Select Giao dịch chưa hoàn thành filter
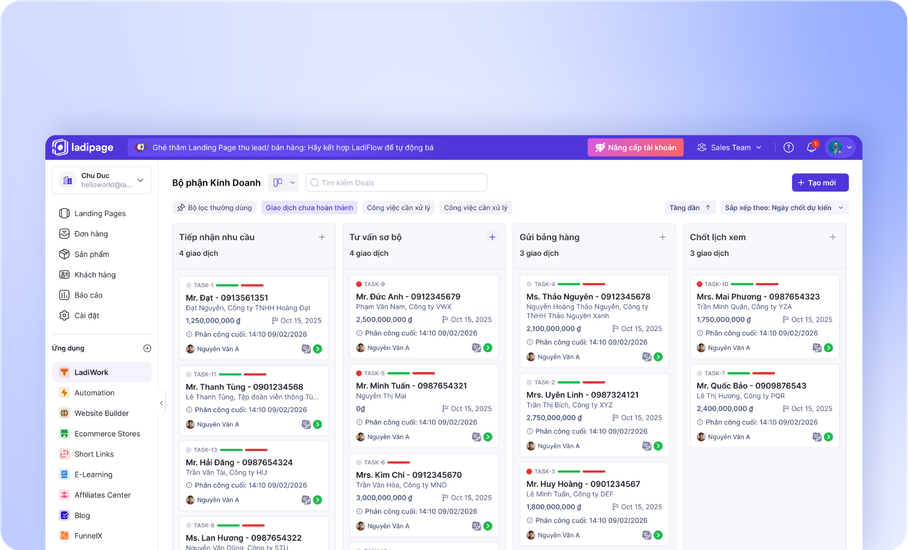 [309, 208]
